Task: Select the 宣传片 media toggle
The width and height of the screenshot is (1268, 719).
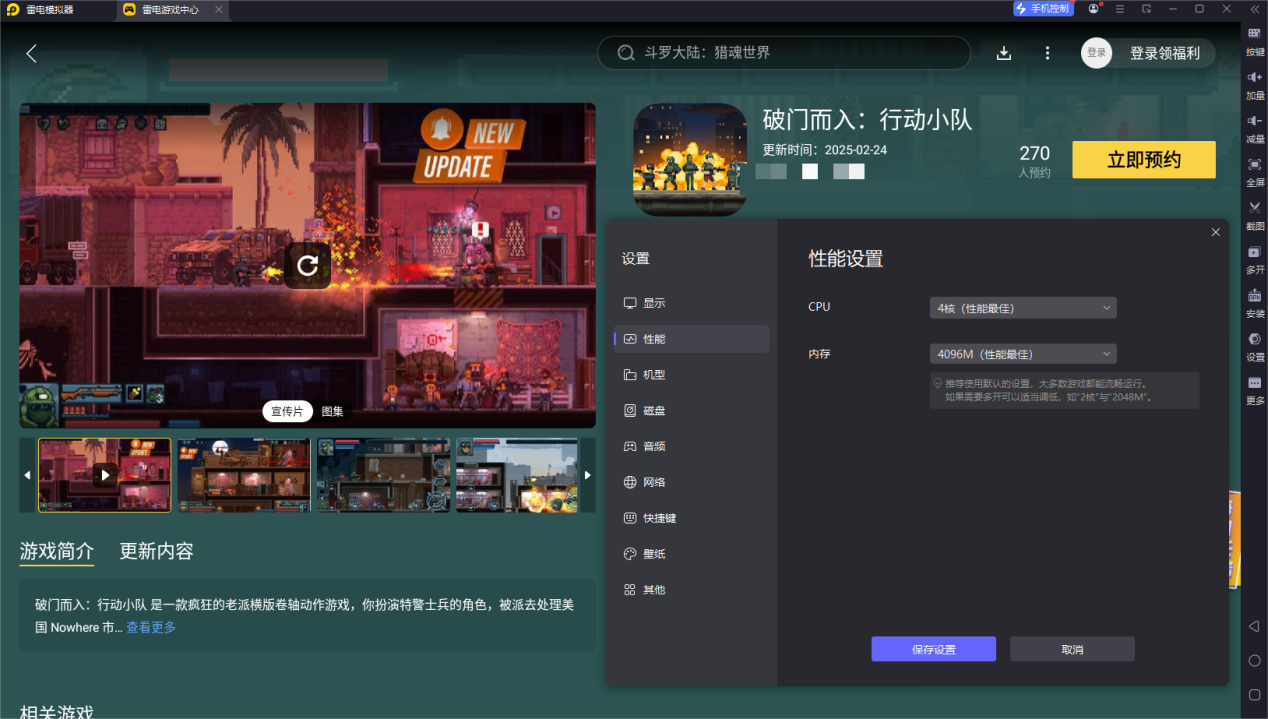Action: [287, 411]
